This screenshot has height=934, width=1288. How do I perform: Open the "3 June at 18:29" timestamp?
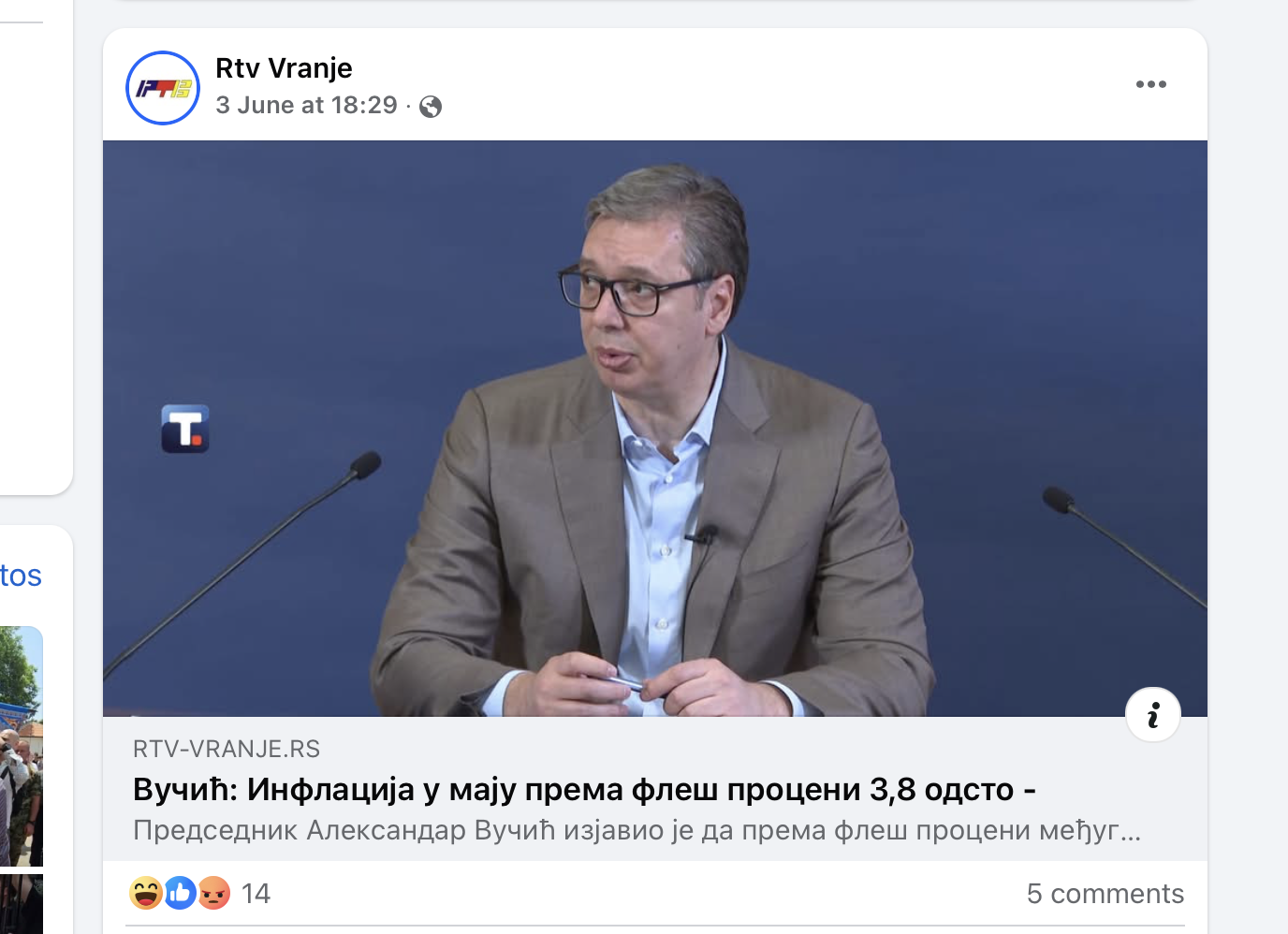pyautogui.click(x=306, y=105)
